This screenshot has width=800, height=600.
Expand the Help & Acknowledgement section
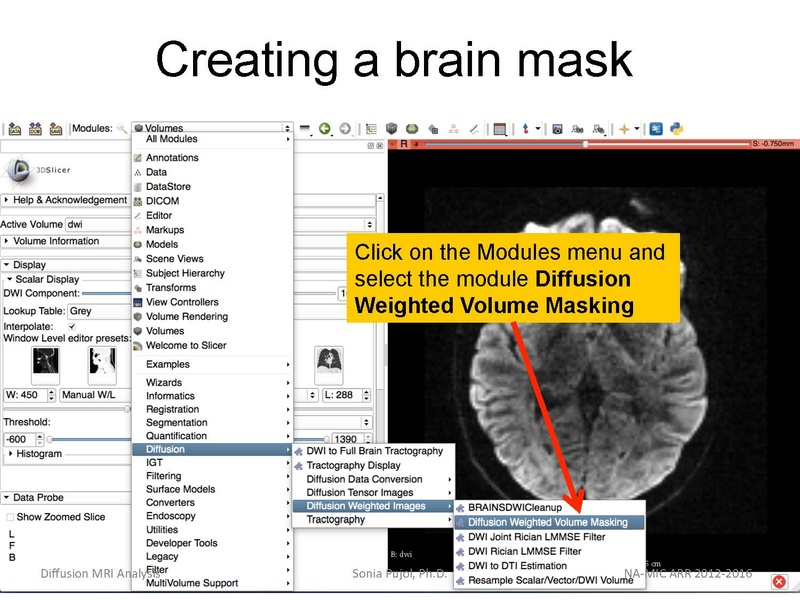coord(62,199)
